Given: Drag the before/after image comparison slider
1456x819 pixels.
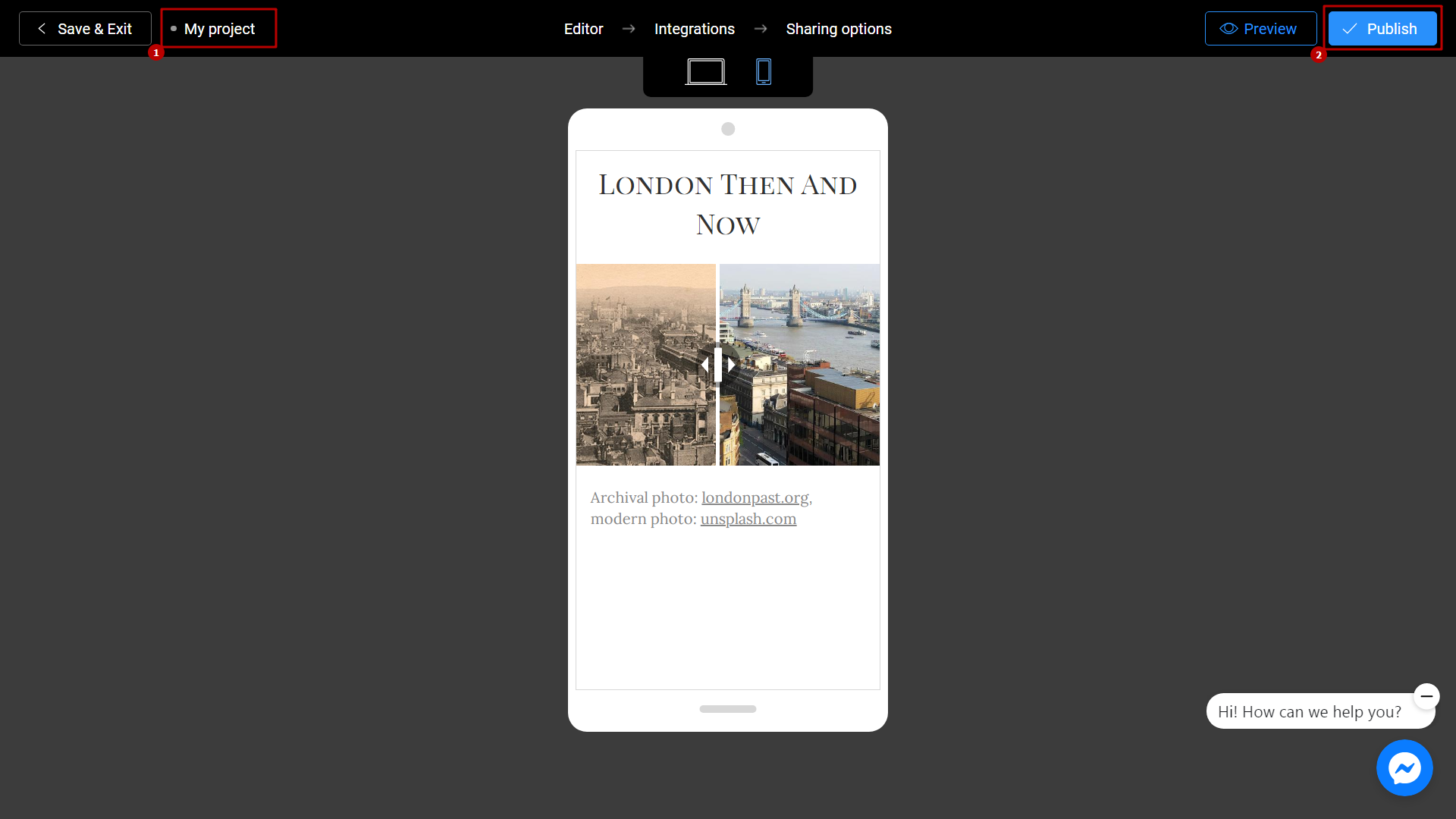Looking at the screenshot, I should tap(718, 364).
